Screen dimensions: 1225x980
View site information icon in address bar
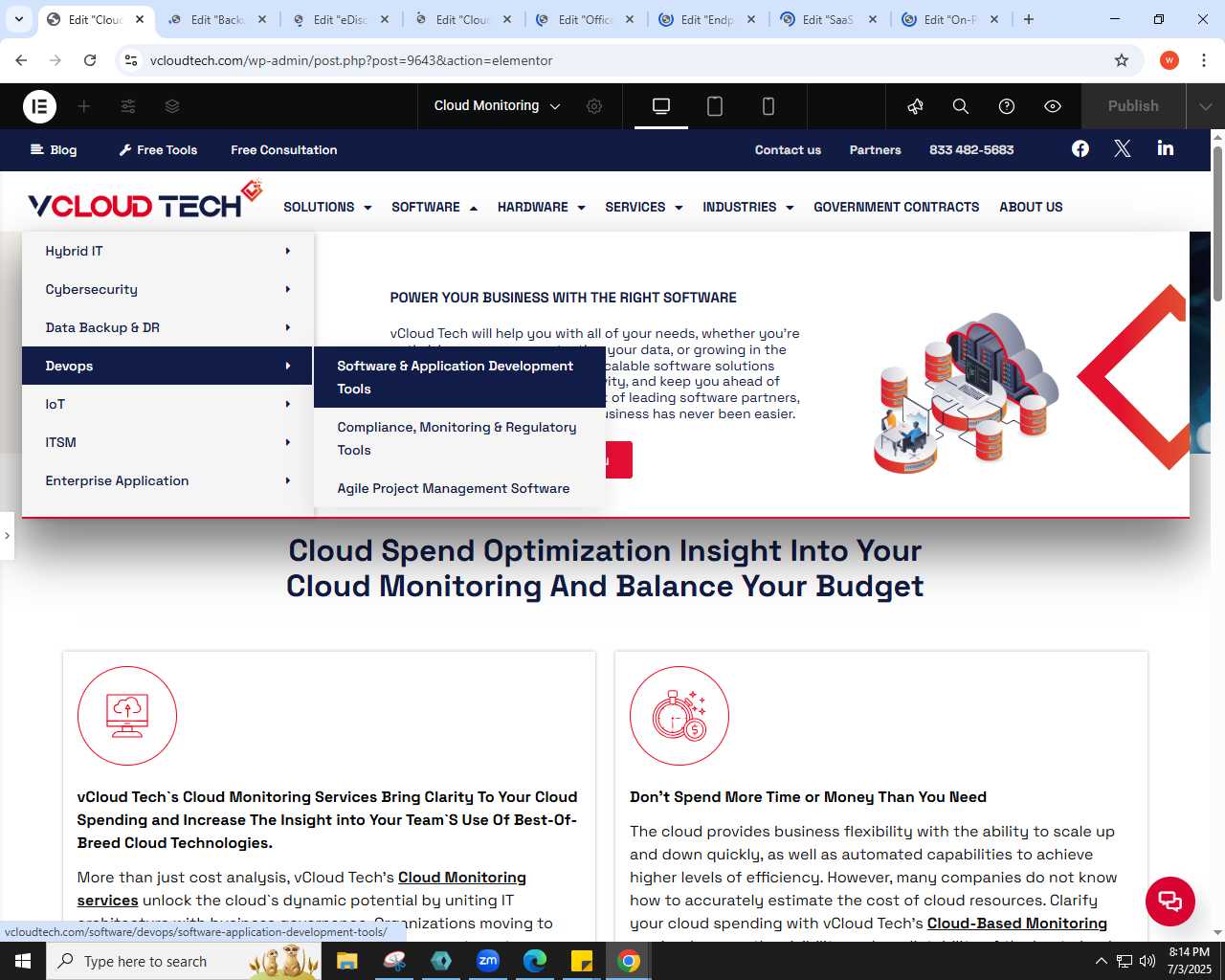click(132, 60)
